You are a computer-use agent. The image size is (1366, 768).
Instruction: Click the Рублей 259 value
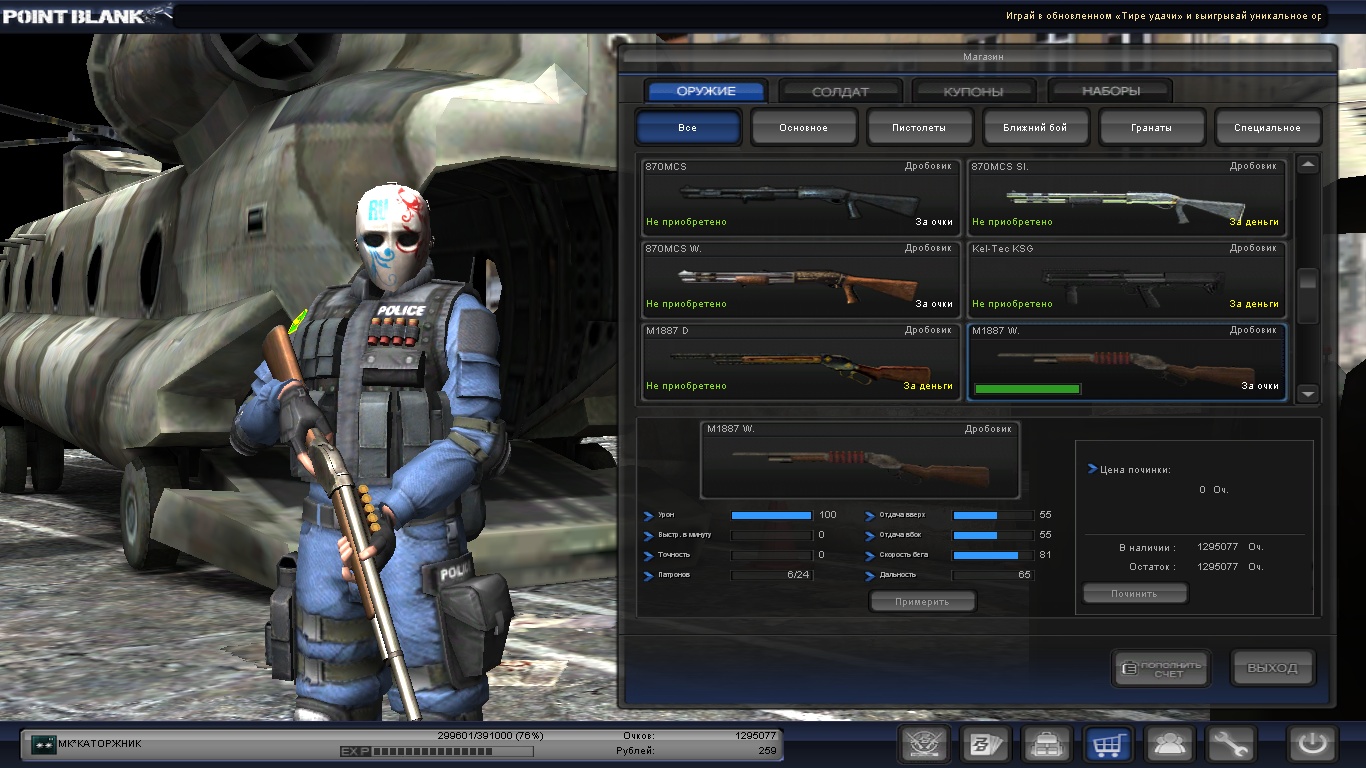(x=768, y=750)
